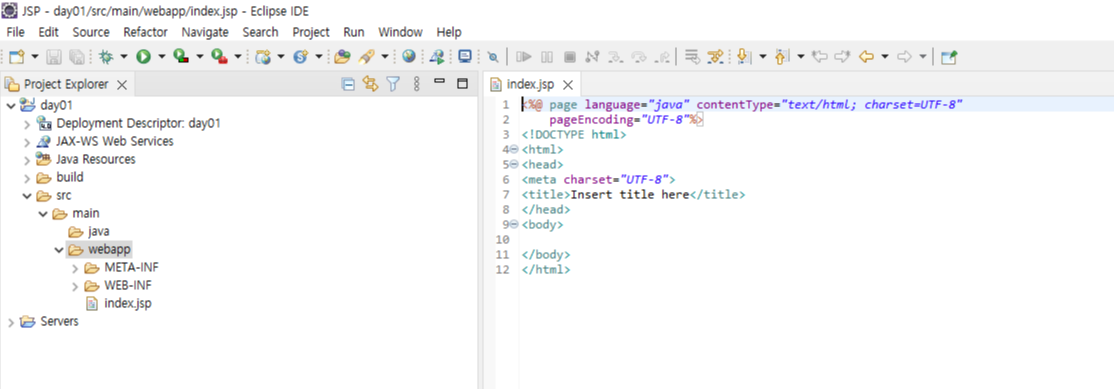1114x389 pixels.
Task: Click the Save disk icon
Action: (x=54, y=57)
